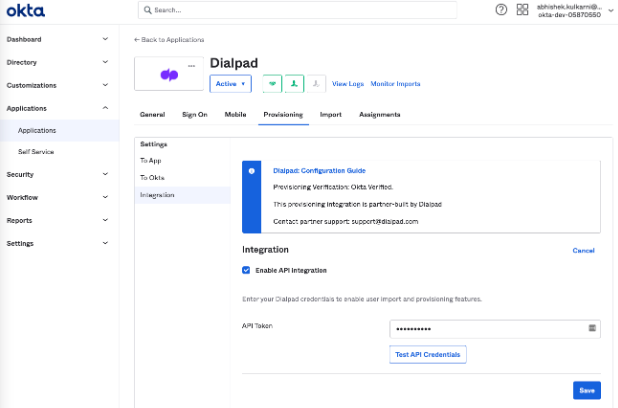Expand the Settings sidebar section
618x408 pixels.
click(x=57, y=243)
